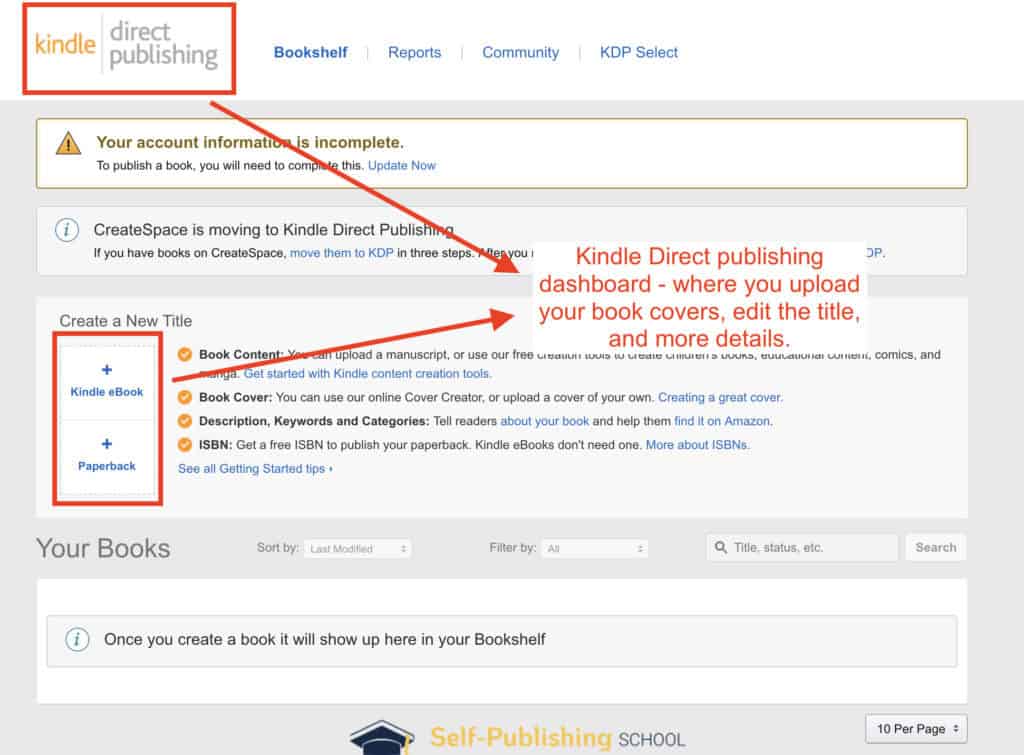The height and width of the screenshot is (755, 1024).
Task: Focus the Title, status search field
Action: pyautogui.click(x=810, y=547)
